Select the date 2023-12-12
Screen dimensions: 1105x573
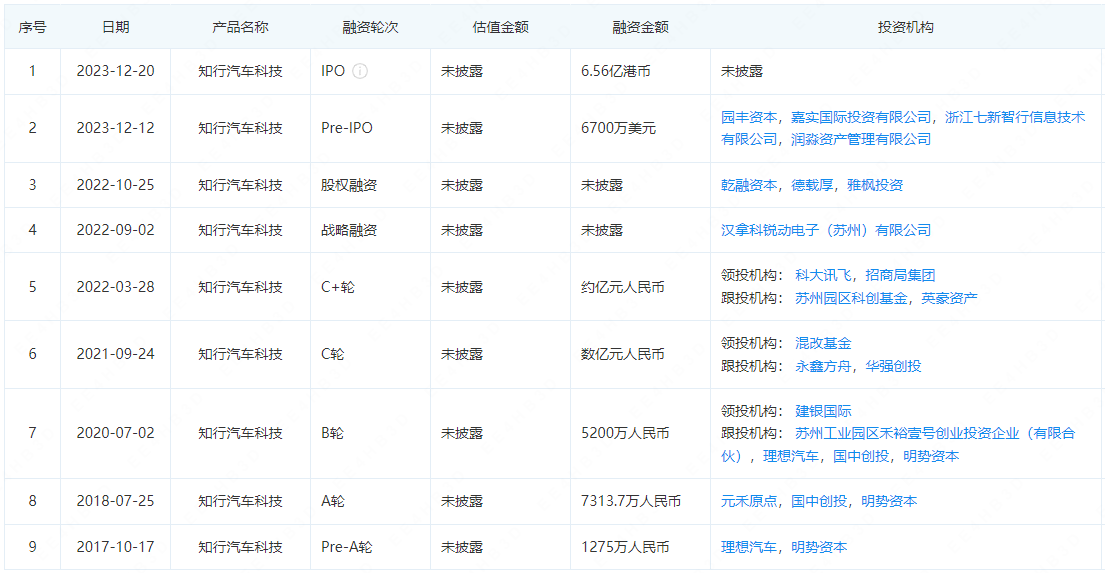[116, 128]
